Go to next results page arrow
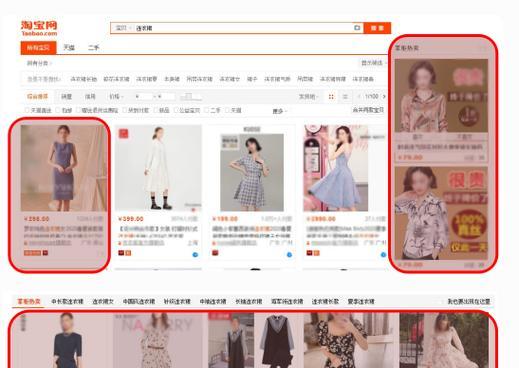This screenshot has height=368, width=519. click(x=384, y=97)
